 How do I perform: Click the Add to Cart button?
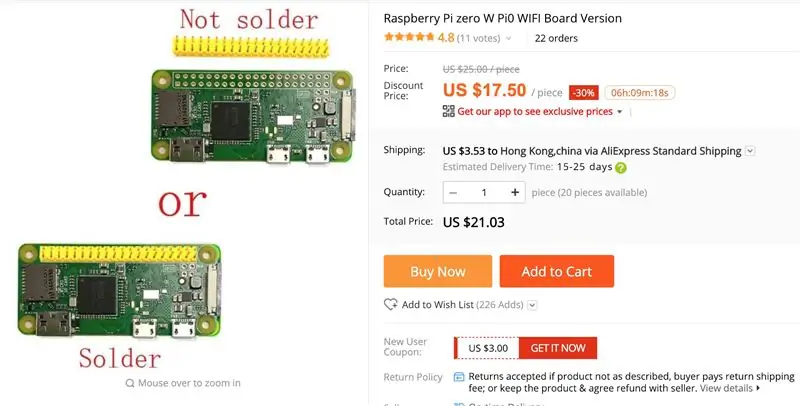pos(557,271)
